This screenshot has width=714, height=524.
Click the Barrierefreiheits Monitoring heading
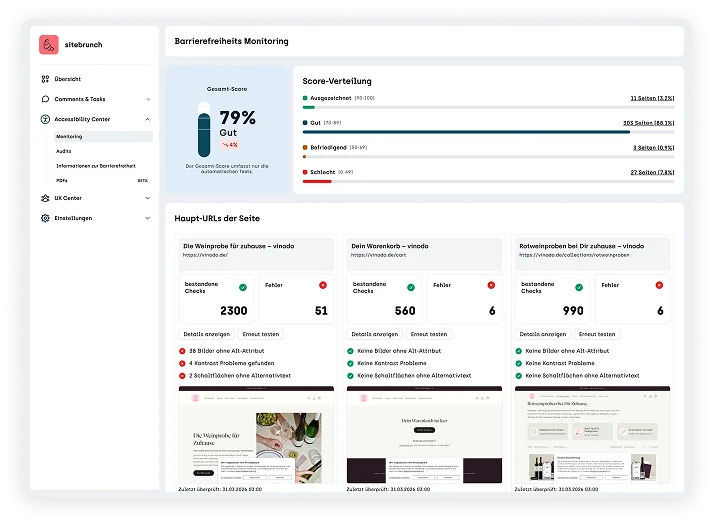pos(231,41)
